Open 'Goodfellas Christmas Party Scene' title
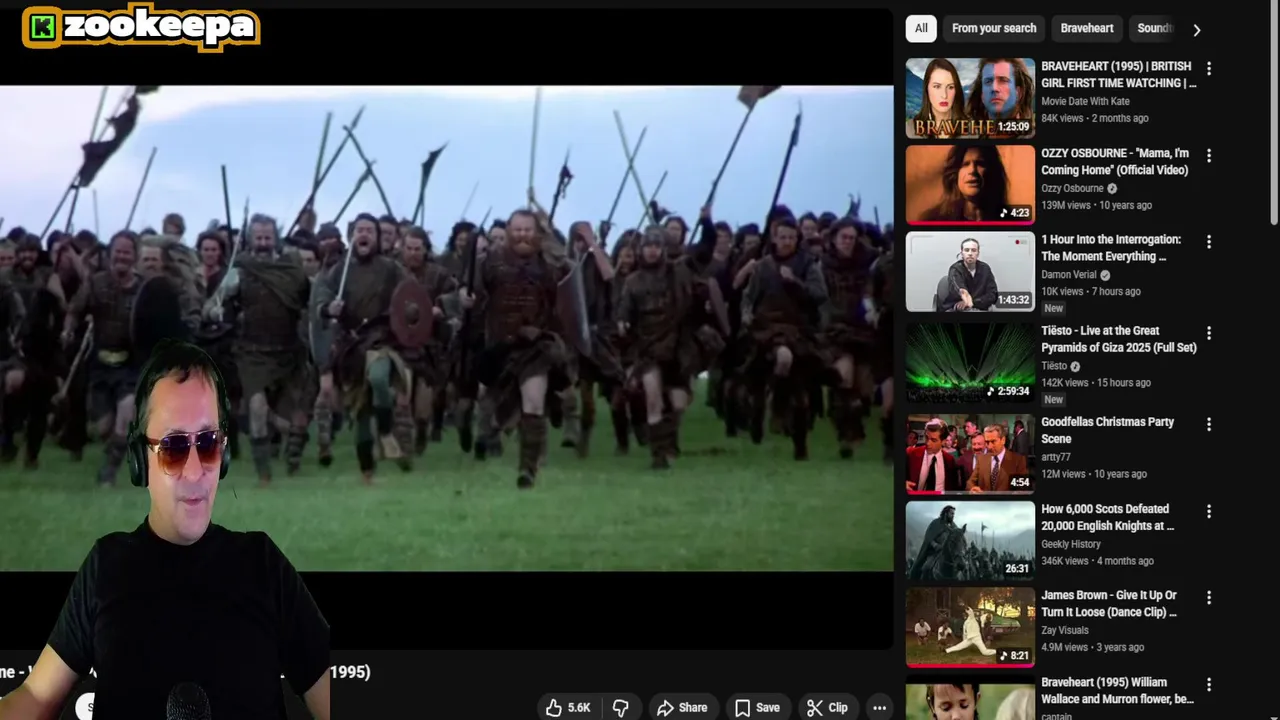 [x=1107, y=430]
